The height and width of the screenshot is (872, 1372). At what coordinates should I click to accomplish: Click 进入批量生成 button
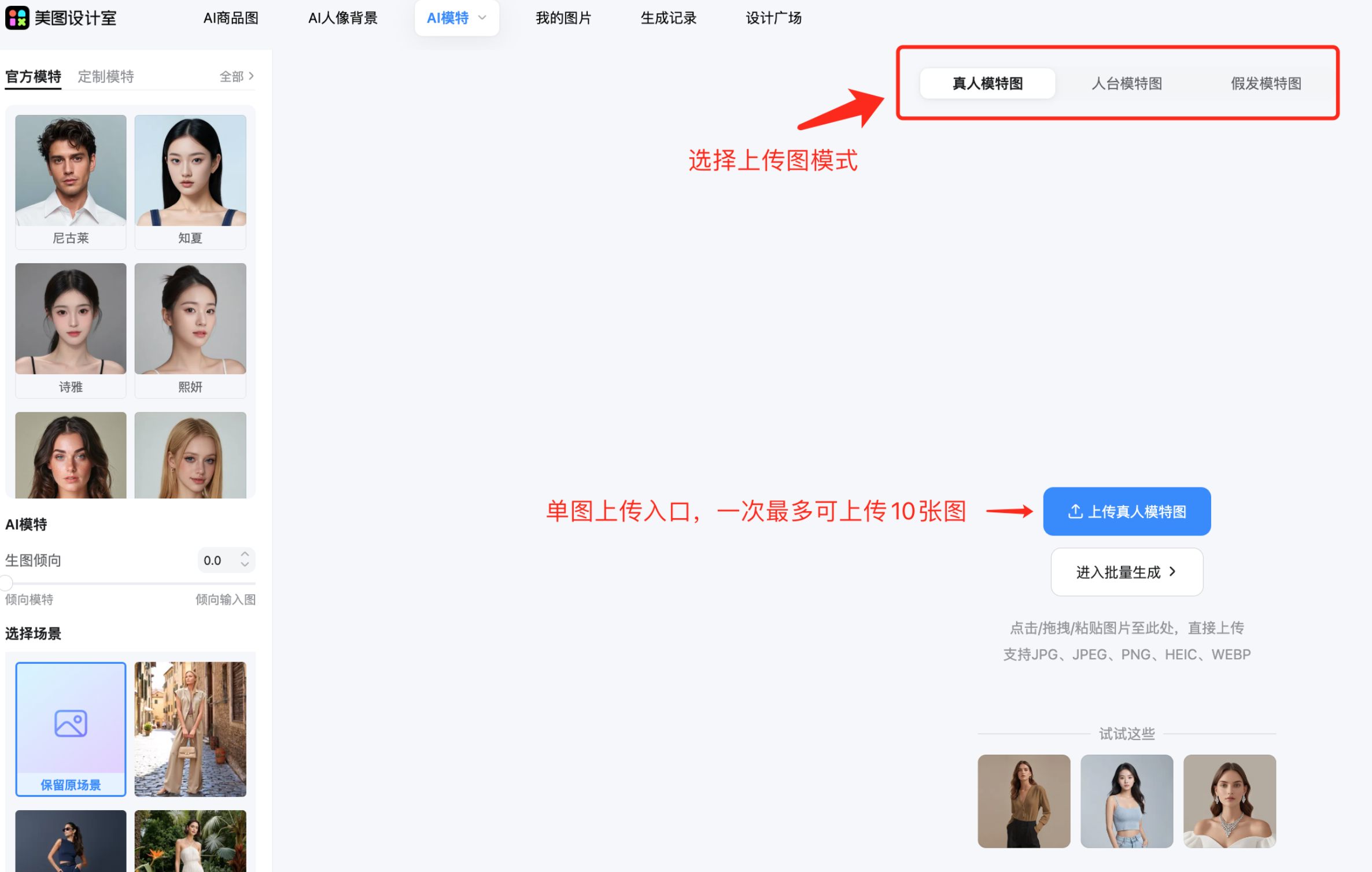[1126, 572]
